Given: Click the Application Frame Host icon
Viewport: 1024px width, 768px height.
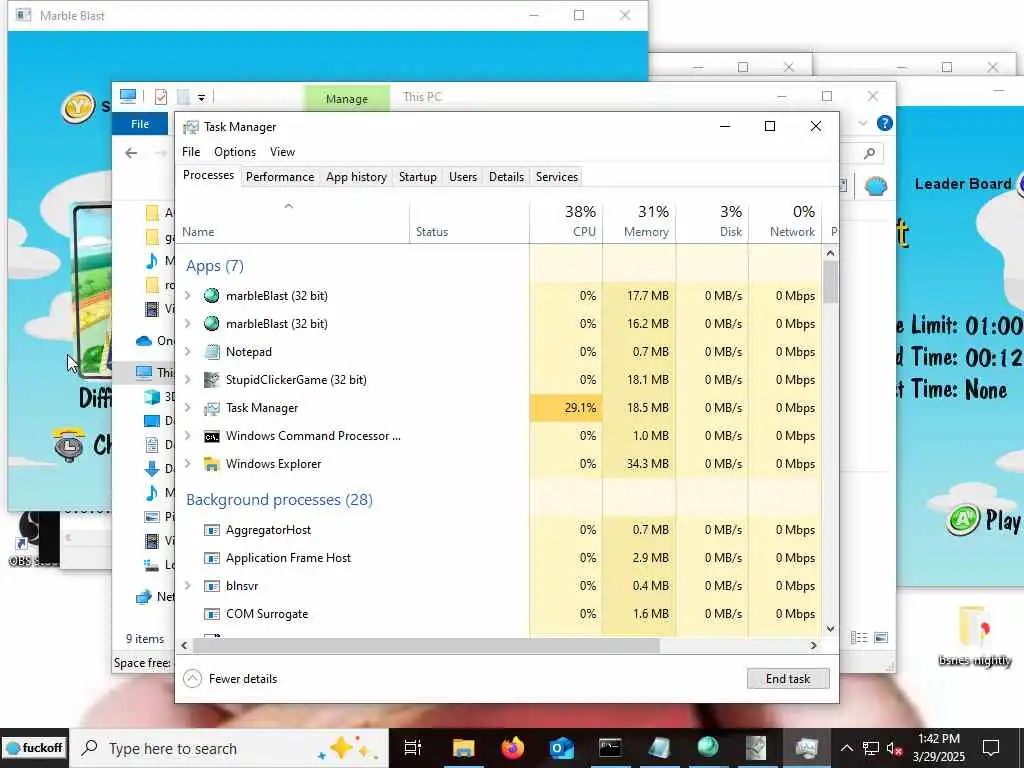Looking at the screenshot, I should coord(212,558).
